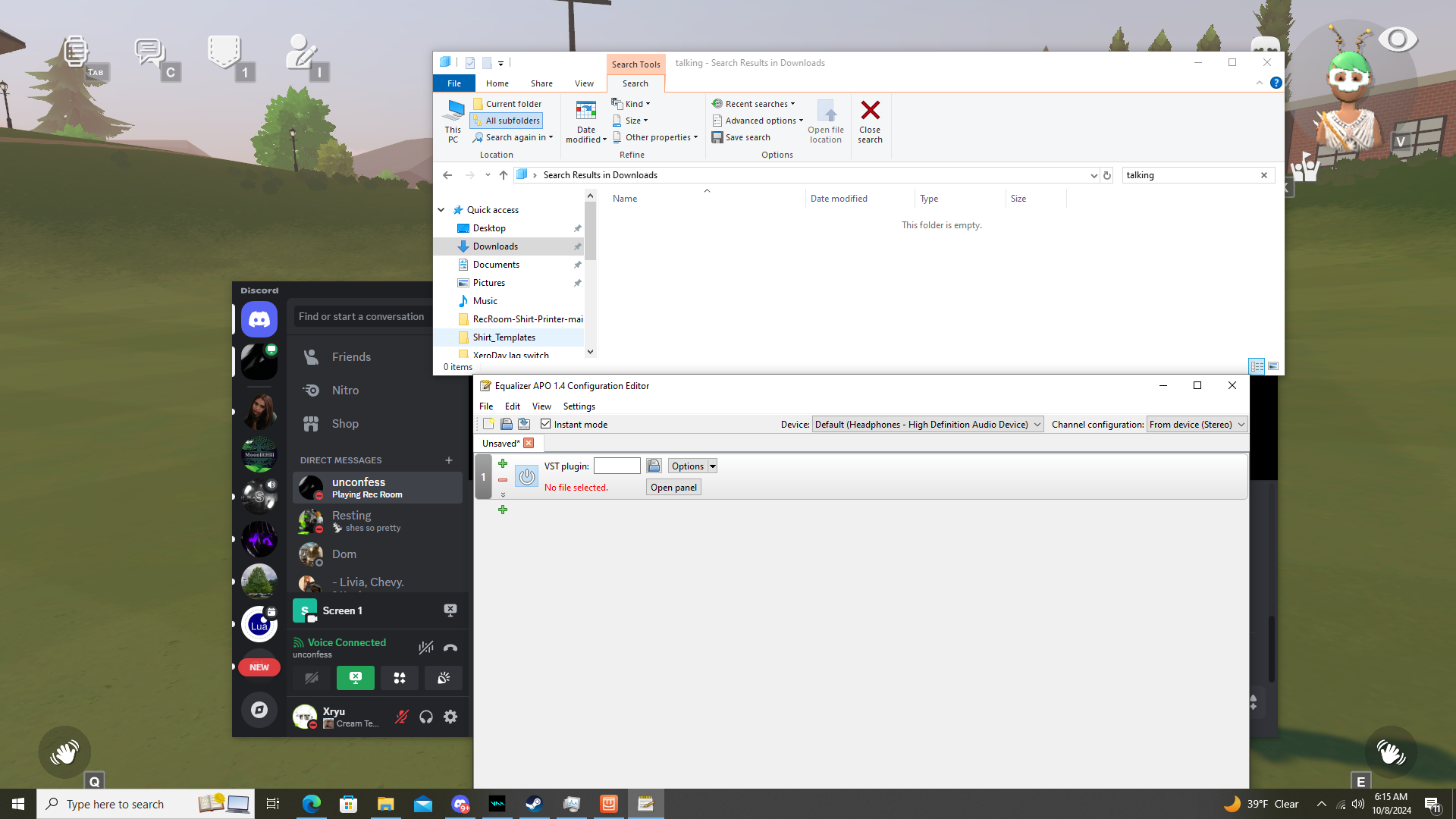Unmute the Discord microphone
1456x819 pixels.
[x=402, y=717]
